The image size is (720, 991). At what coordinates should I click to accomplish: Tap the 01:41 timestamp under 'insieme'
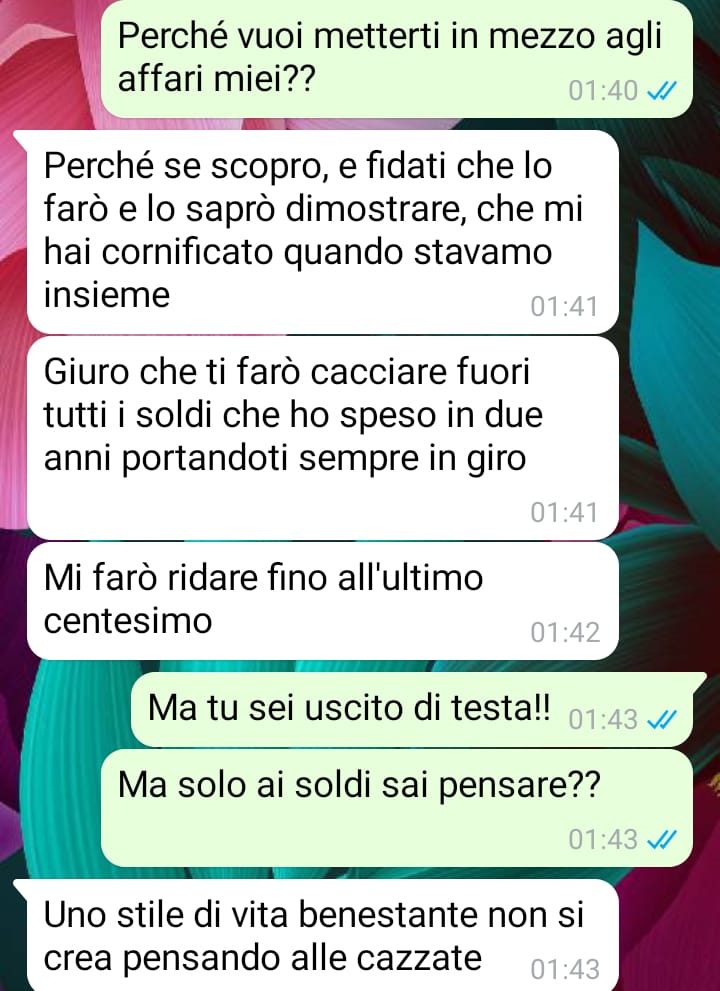pos(564,307)
